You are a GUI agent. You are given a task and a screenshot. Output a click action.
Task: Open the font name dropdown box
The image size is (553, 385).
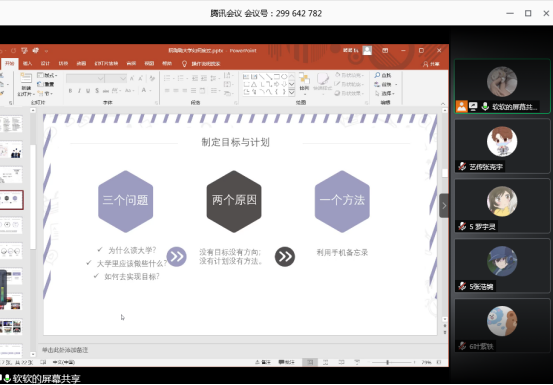[x=85, y=78]
